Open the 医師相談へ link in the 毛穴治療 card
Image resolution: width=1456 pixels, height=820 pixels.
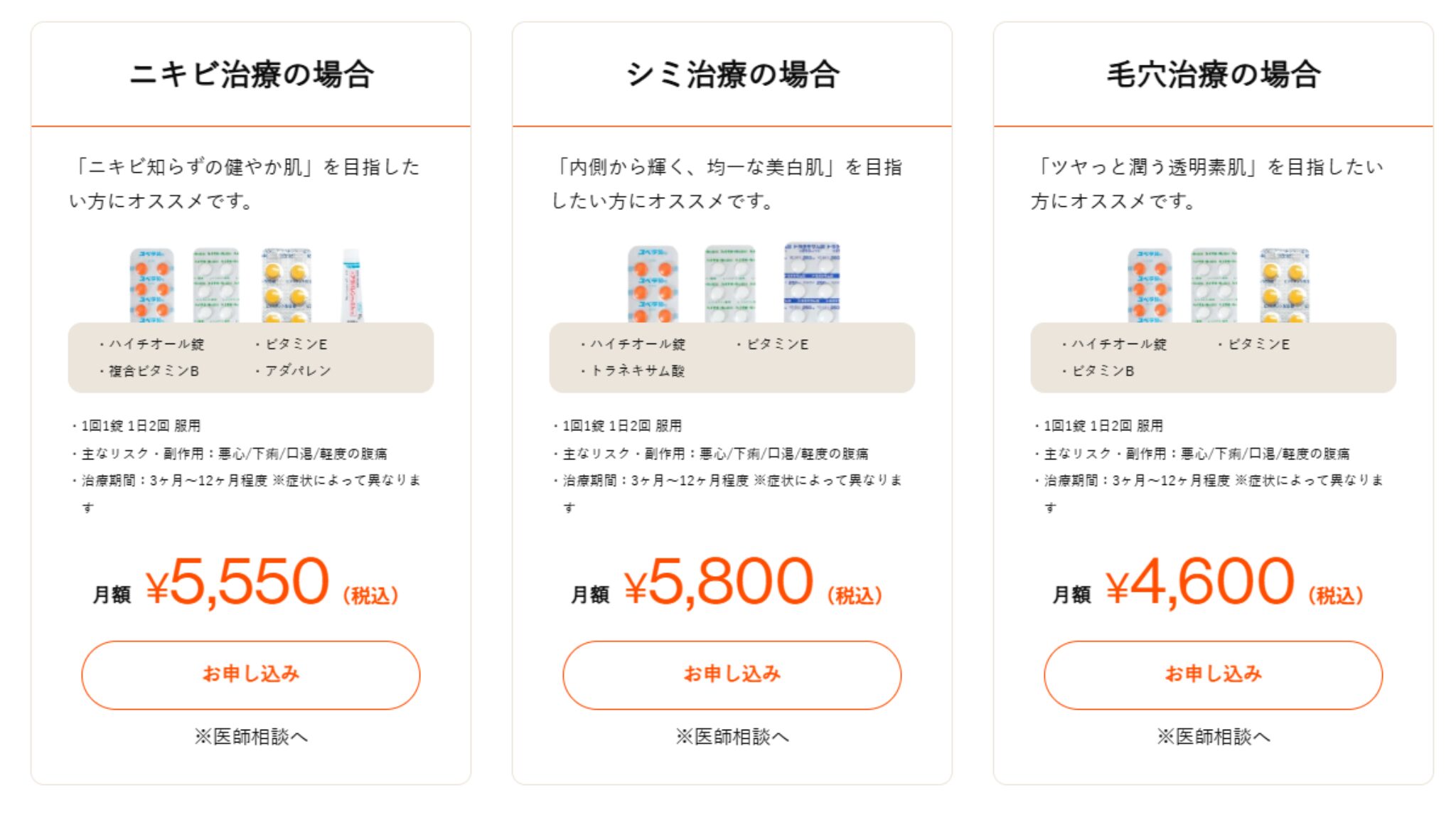[x=1213, y=737]
